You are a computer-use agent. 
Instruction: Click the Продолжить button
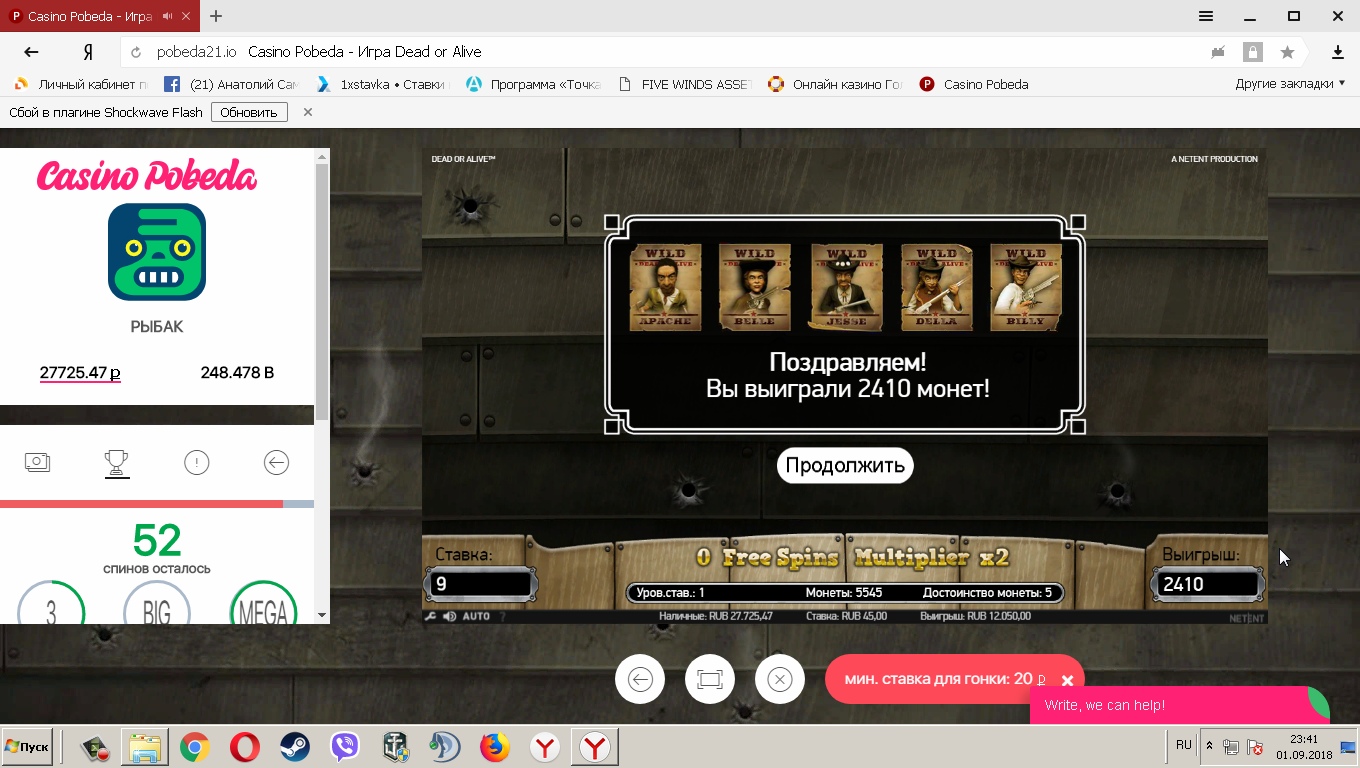coord(845,465)
